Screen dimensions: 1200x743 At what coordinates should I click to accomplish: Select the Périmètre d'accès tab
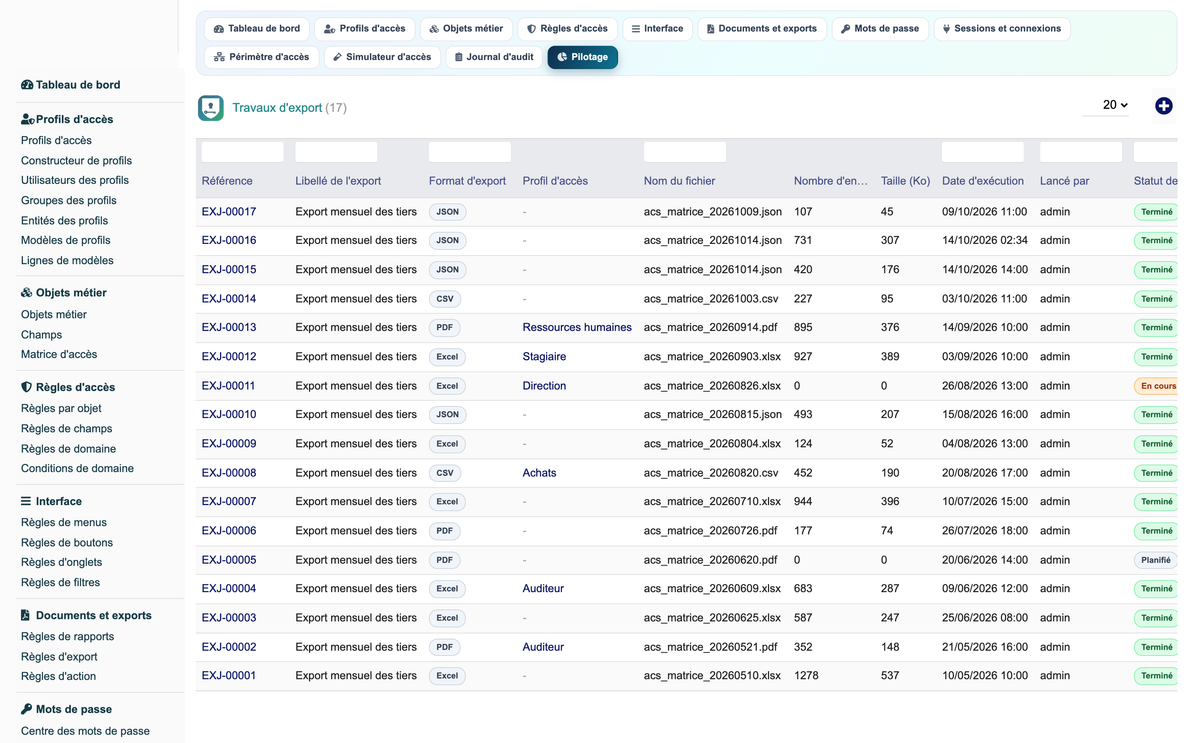point(262,57)
